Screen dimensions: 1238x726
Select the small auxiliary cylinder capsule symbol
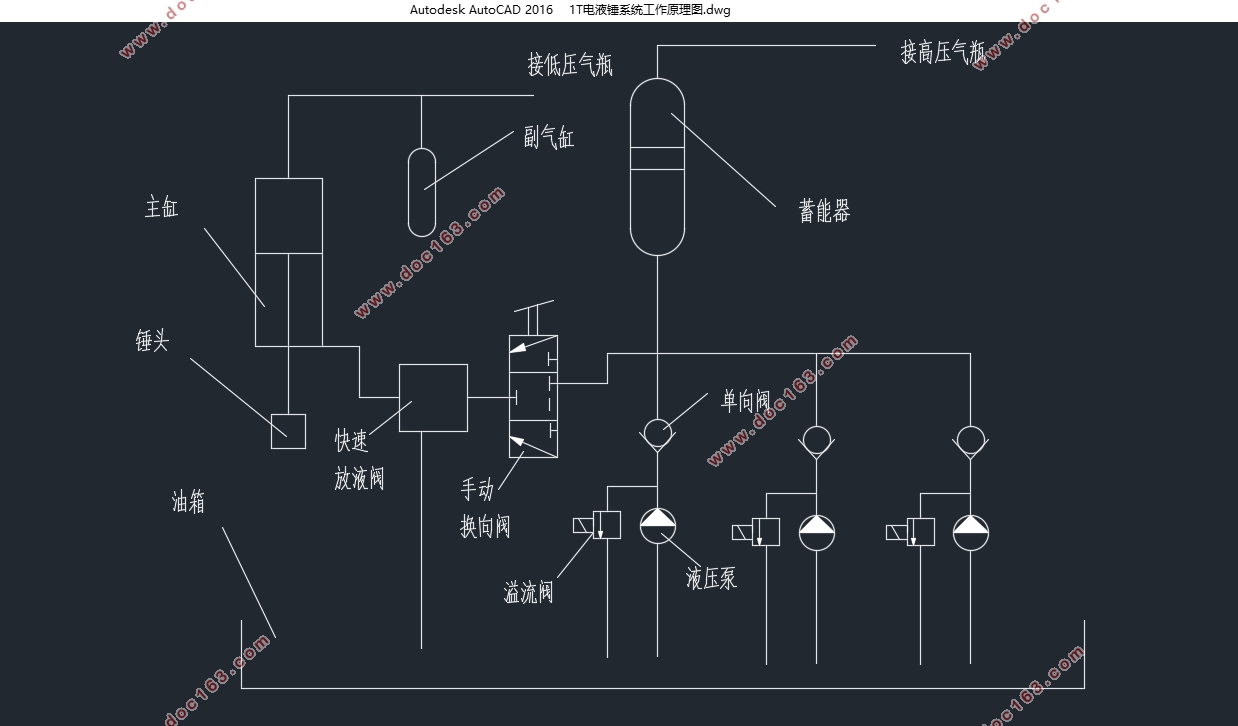[x=423, y=192]
